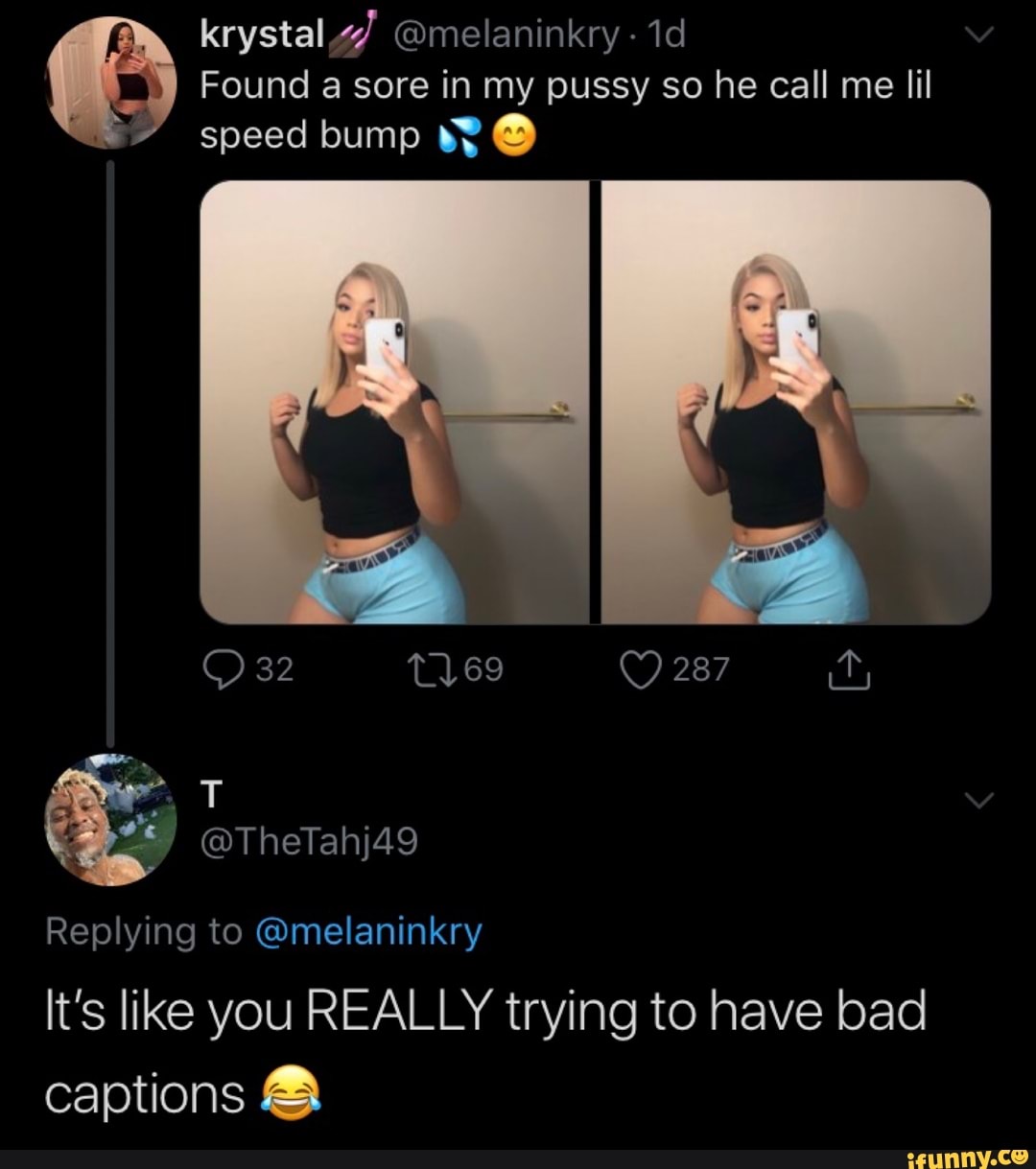The width and height of the screenshot is (1036, 1169).
Task: Click @melaninkry link after 'Replying to'
Action: pyautogui.click(x=368, y=931)
